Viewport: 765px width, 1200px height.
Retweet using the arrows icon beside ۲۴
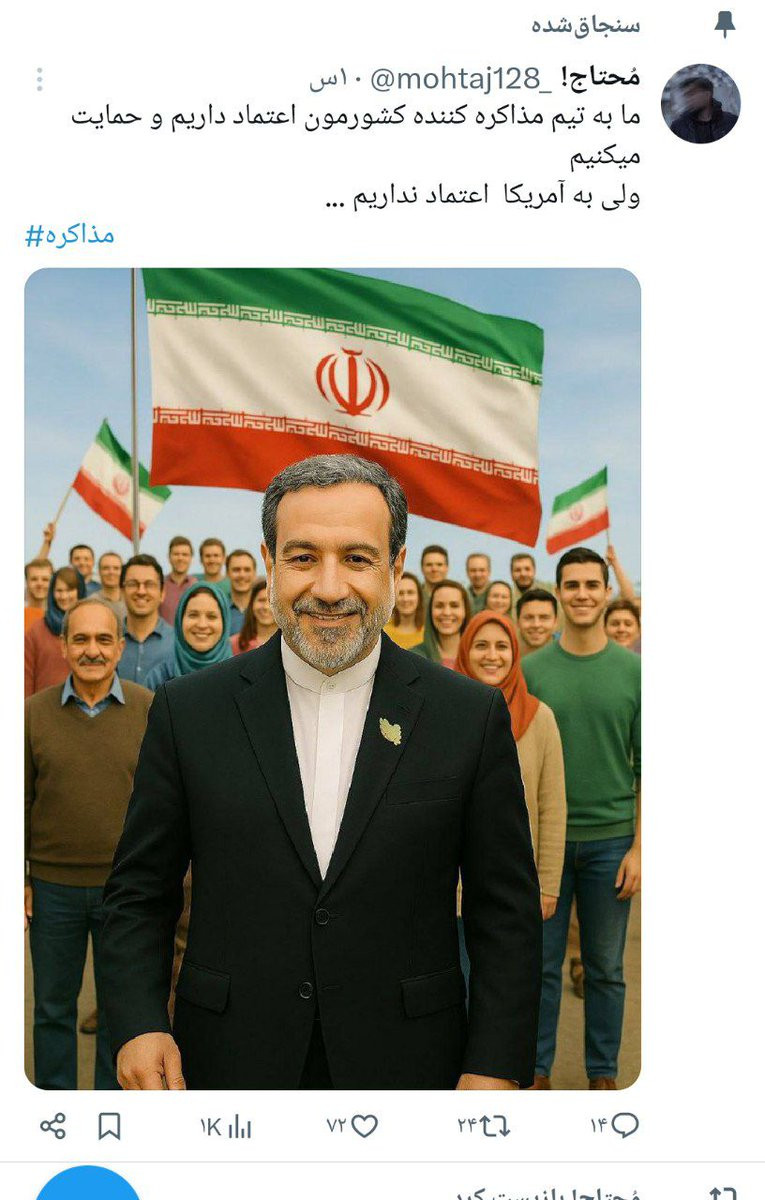(495, 1126)
